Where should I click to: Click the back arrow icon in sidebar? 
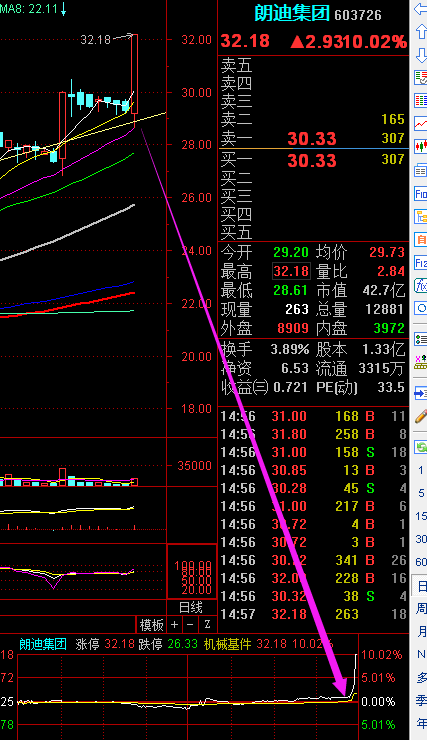[420, 9]
